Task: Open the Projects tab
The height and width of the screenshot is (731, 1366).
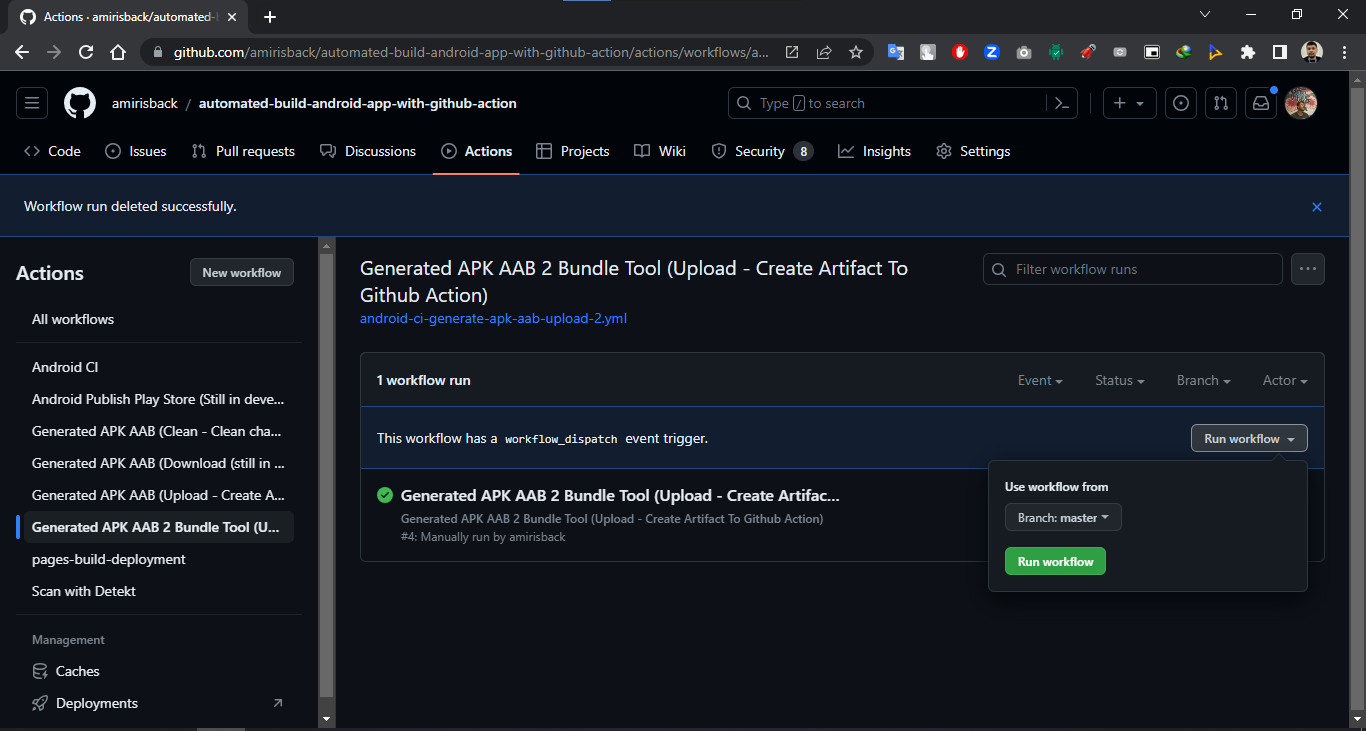Action: [x=573, y=151]
